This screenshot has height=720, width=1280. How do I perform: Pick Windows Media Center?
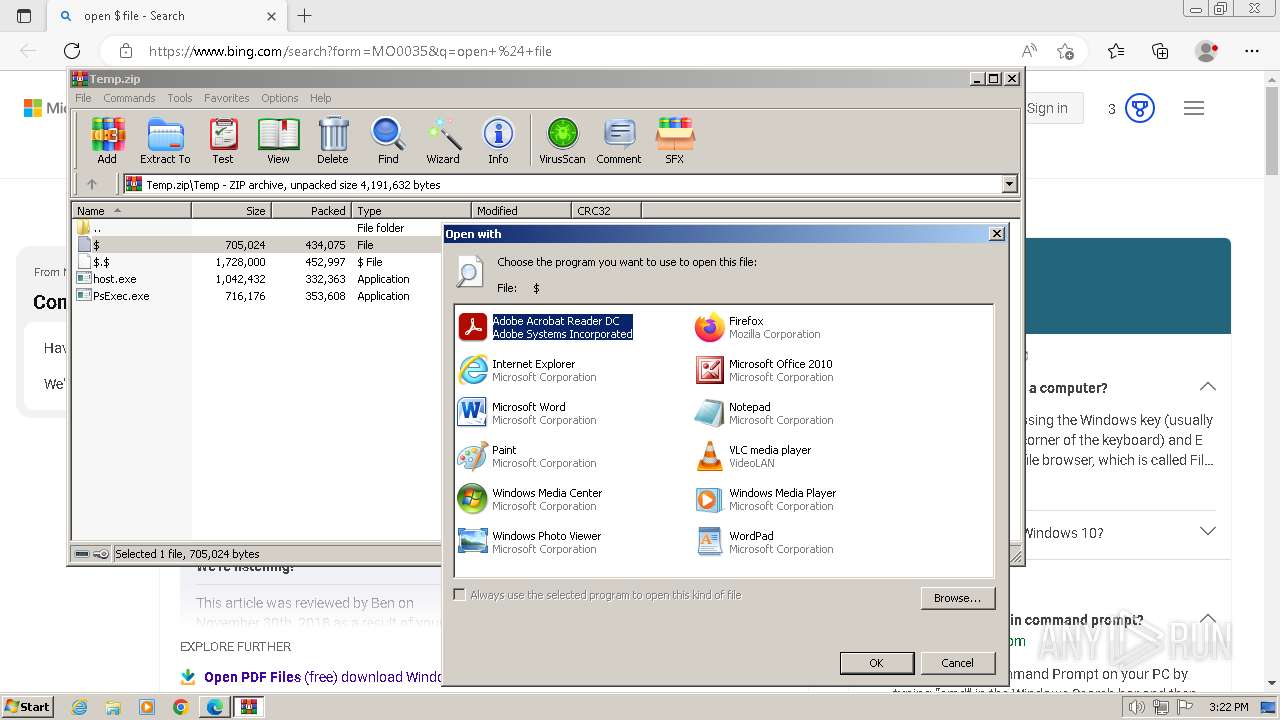[531, 499]
